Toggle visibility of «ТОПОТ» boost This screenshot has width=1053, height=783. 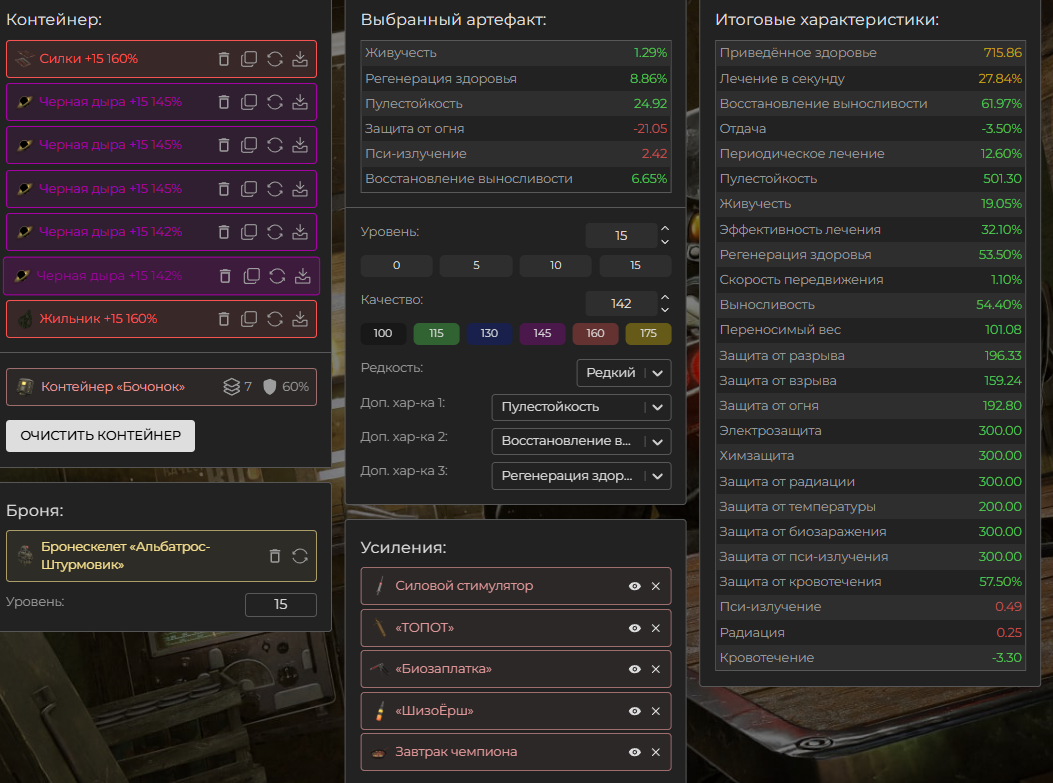(x=634, y=628)
